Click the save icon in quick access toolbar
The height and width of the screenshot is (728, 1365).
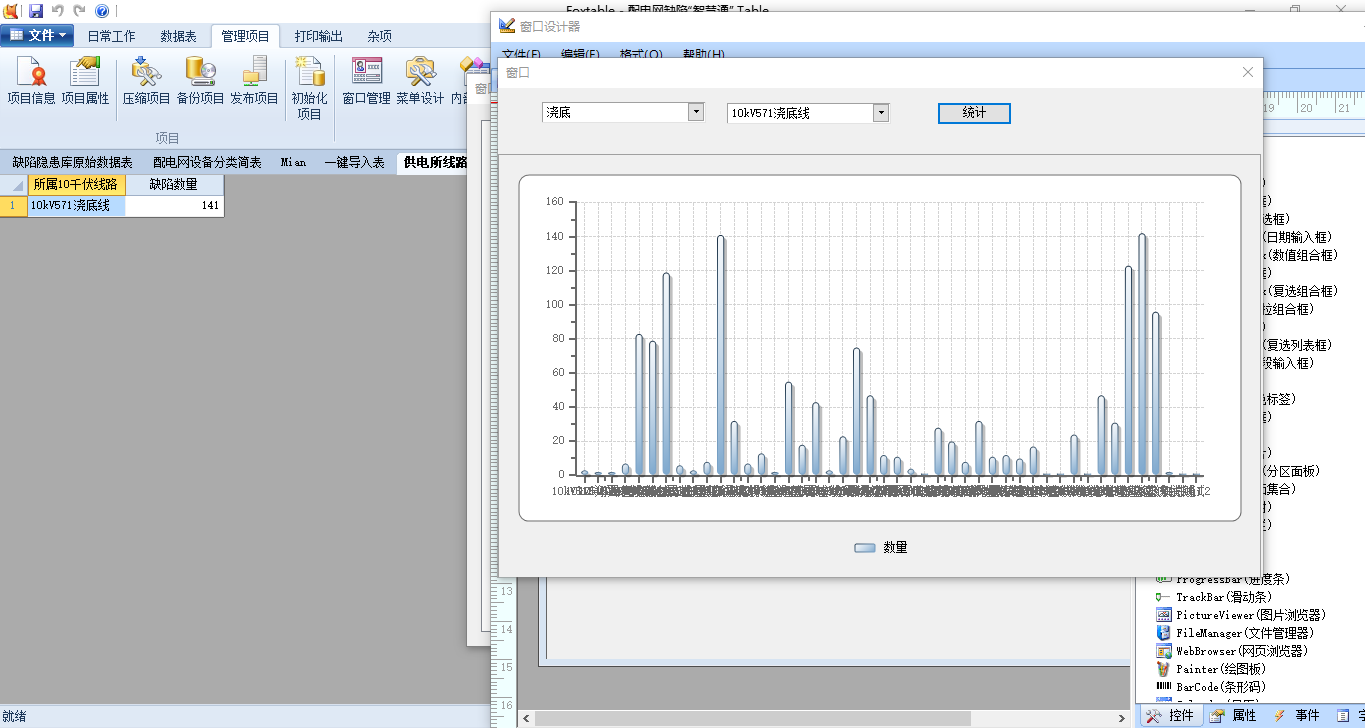36,11
